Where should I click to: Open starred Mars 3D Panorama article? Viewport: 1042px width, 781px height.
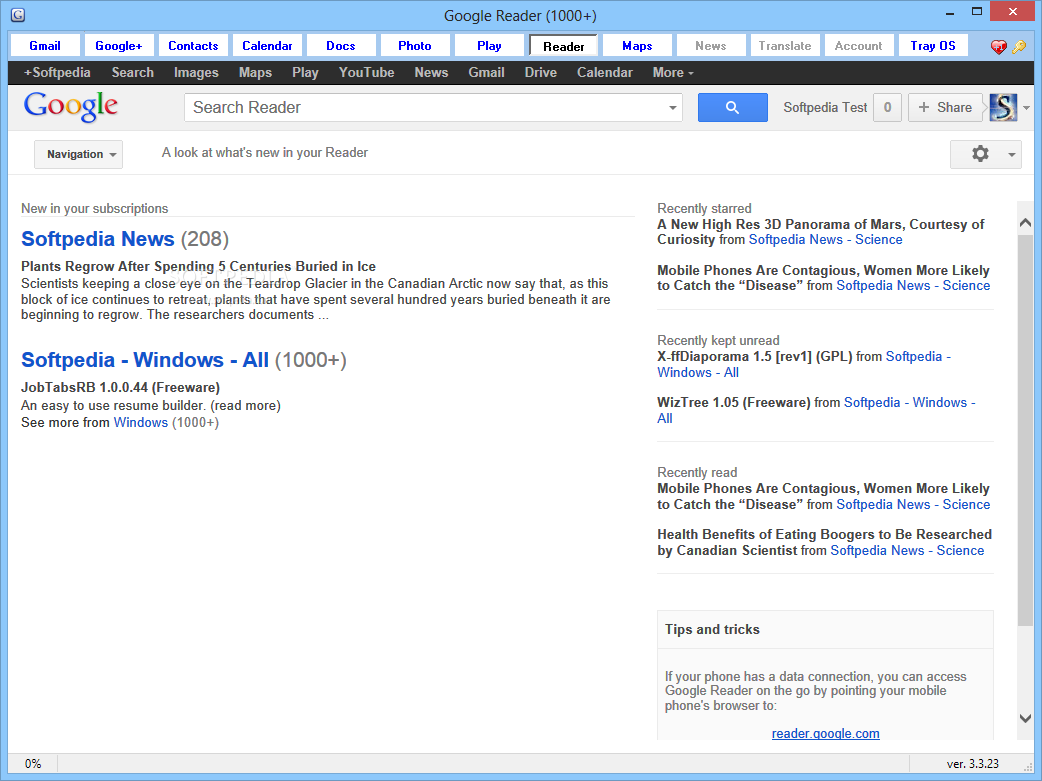click(821, 232)
